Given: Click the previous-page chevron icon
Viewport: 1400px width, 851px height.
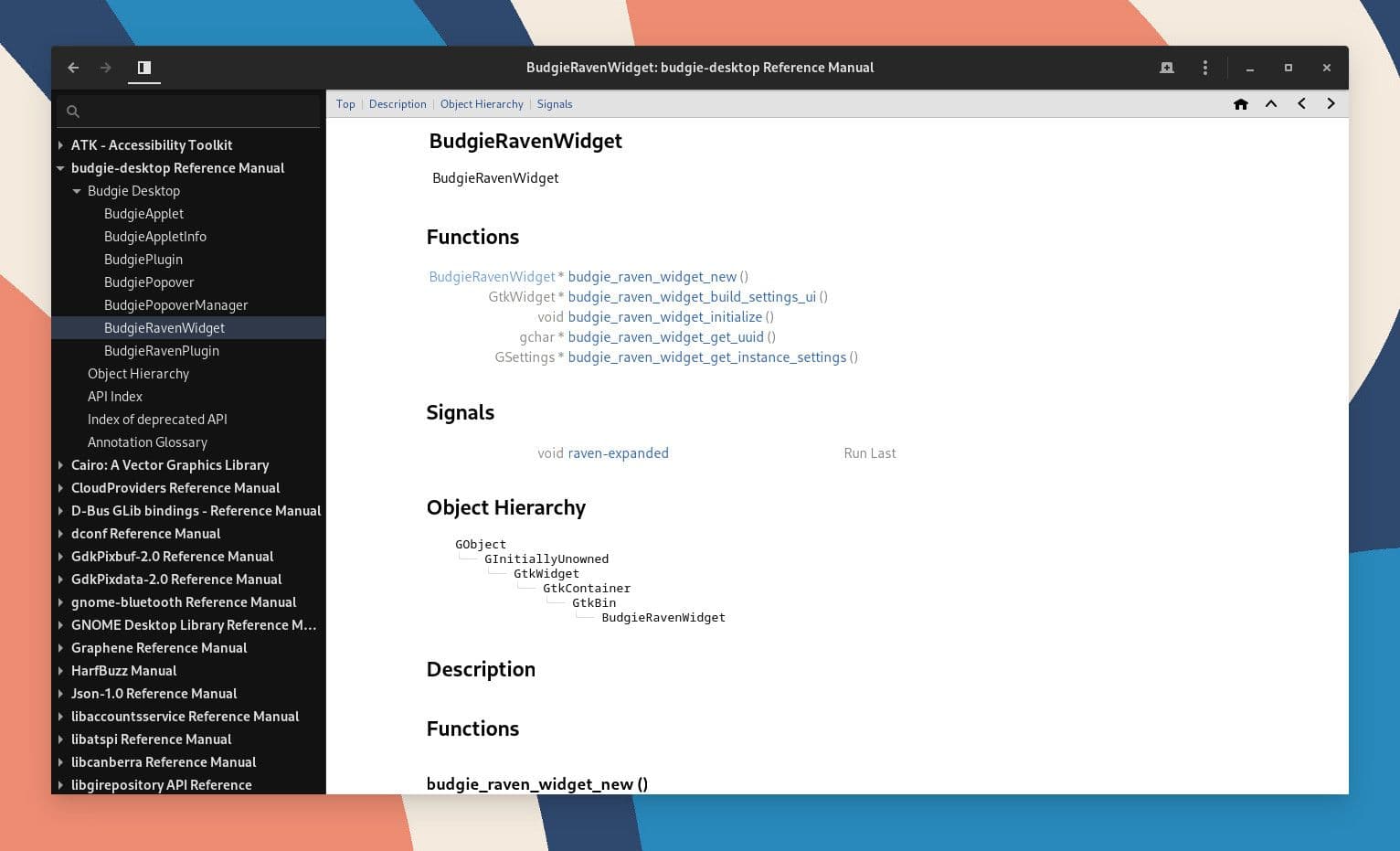Looking at the screenshot, I should (1301, 103).
